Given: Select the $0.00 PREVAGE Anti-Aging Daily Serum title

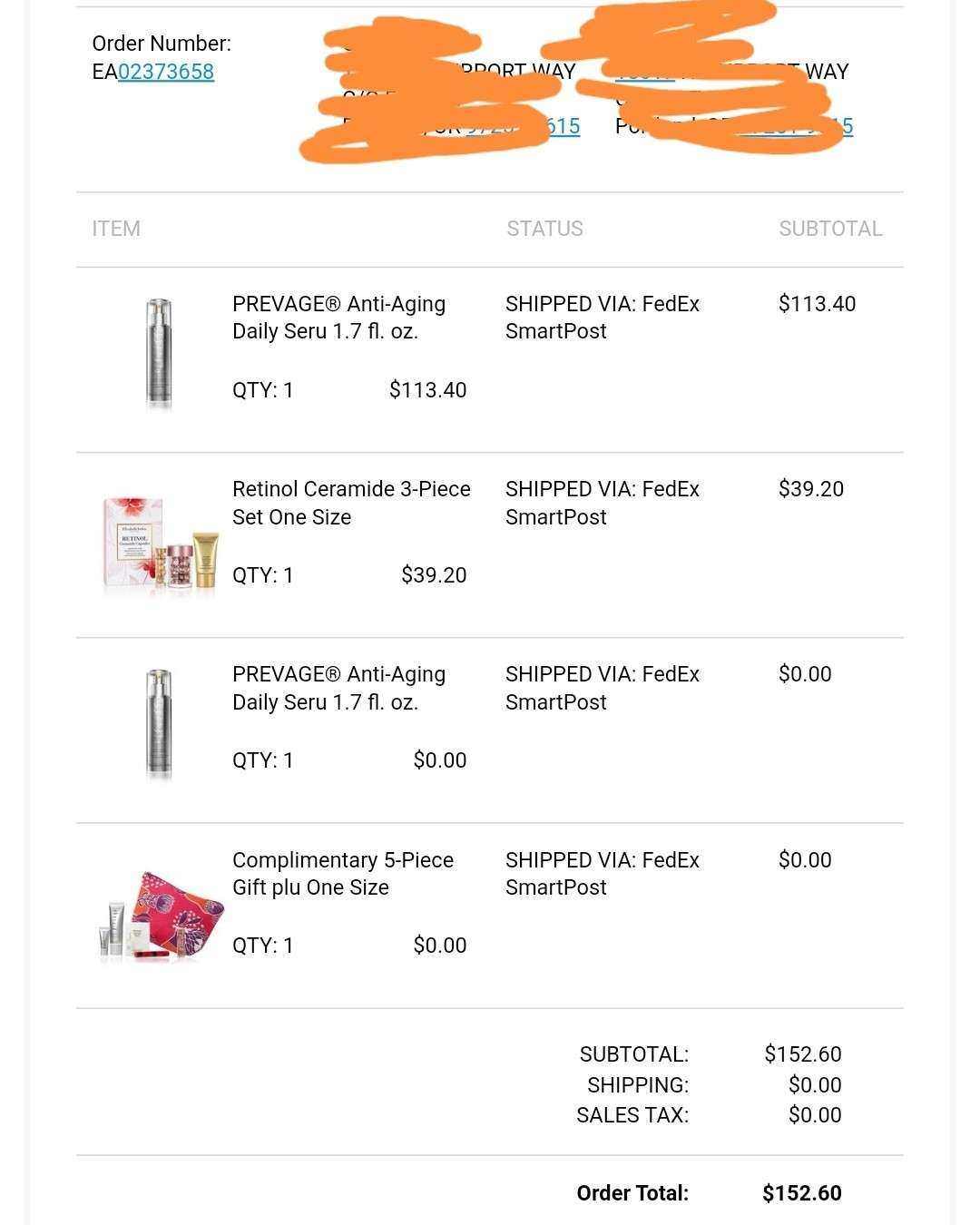Looking at the screenshot, I should (x=338, y=688).
